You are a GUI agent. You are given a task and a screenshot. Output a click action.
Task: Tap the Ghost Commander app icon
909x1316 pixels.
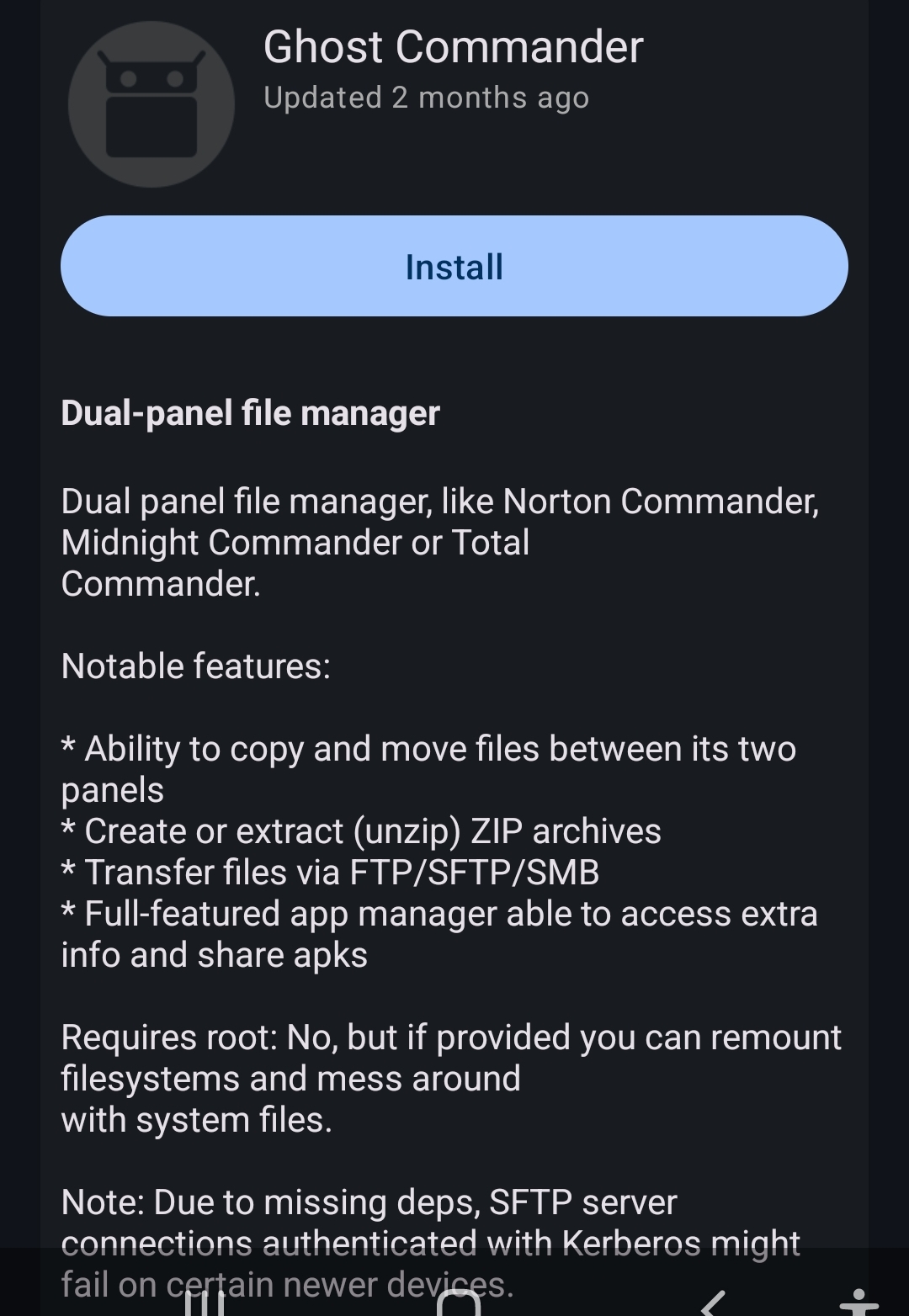(x=151, y=103)
